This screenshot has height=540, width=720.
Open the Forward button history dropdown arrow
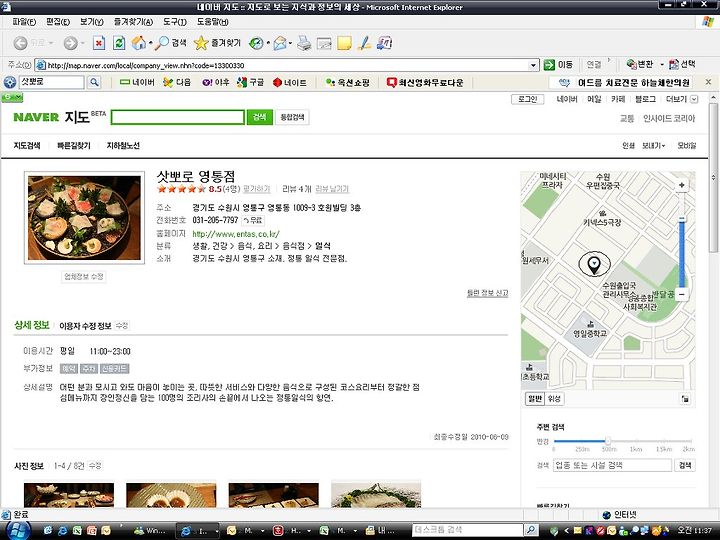(x=83, y=43)
